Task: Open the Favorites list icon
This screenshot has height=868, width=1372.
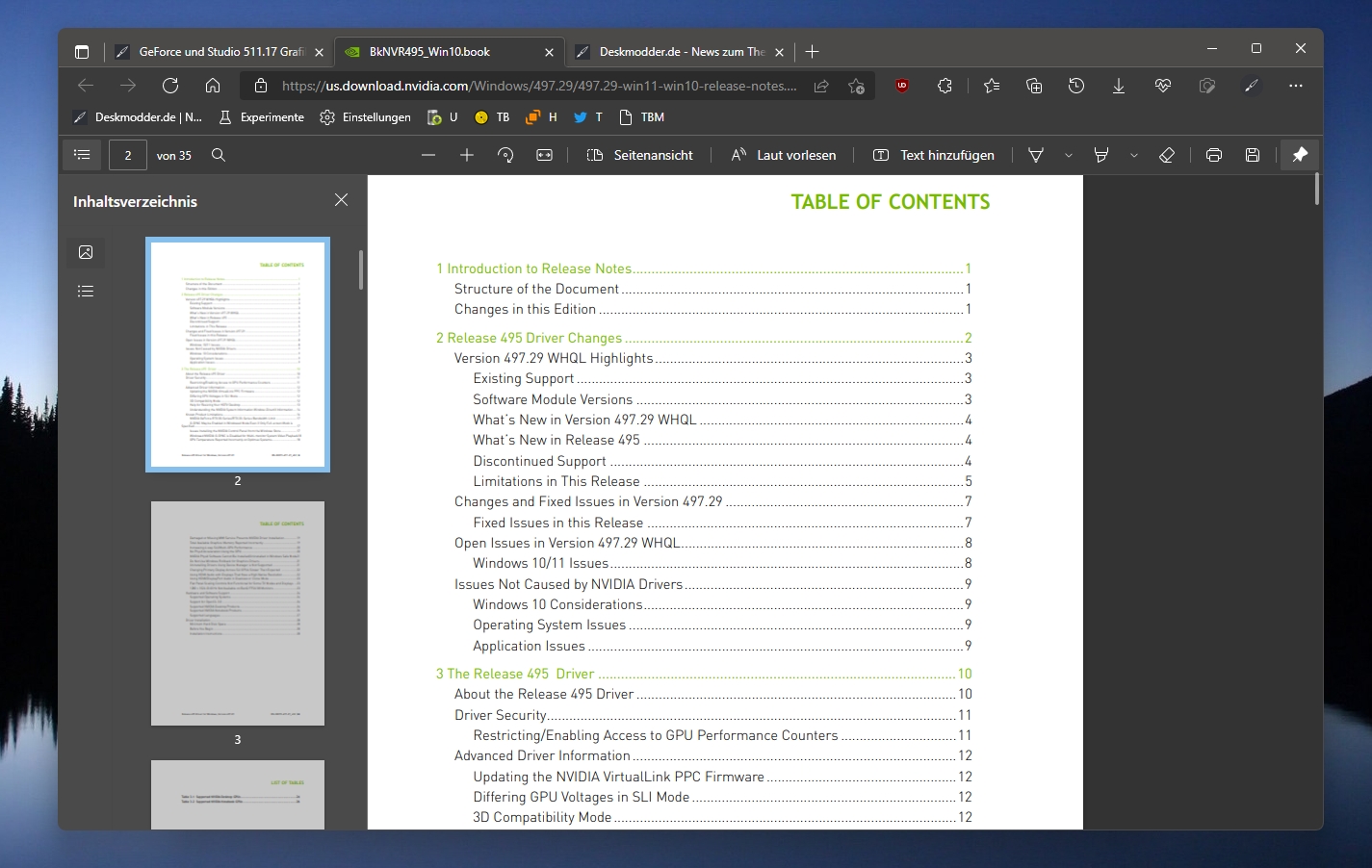Action: (992, 86)
